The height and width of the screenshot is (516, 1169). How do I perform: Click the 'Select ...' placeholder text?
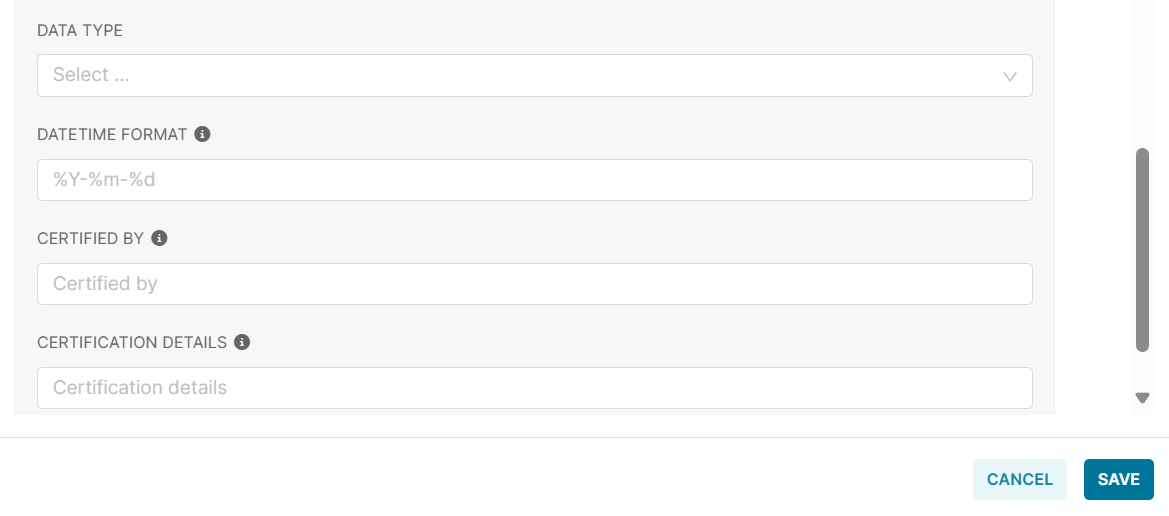(91, 75)
